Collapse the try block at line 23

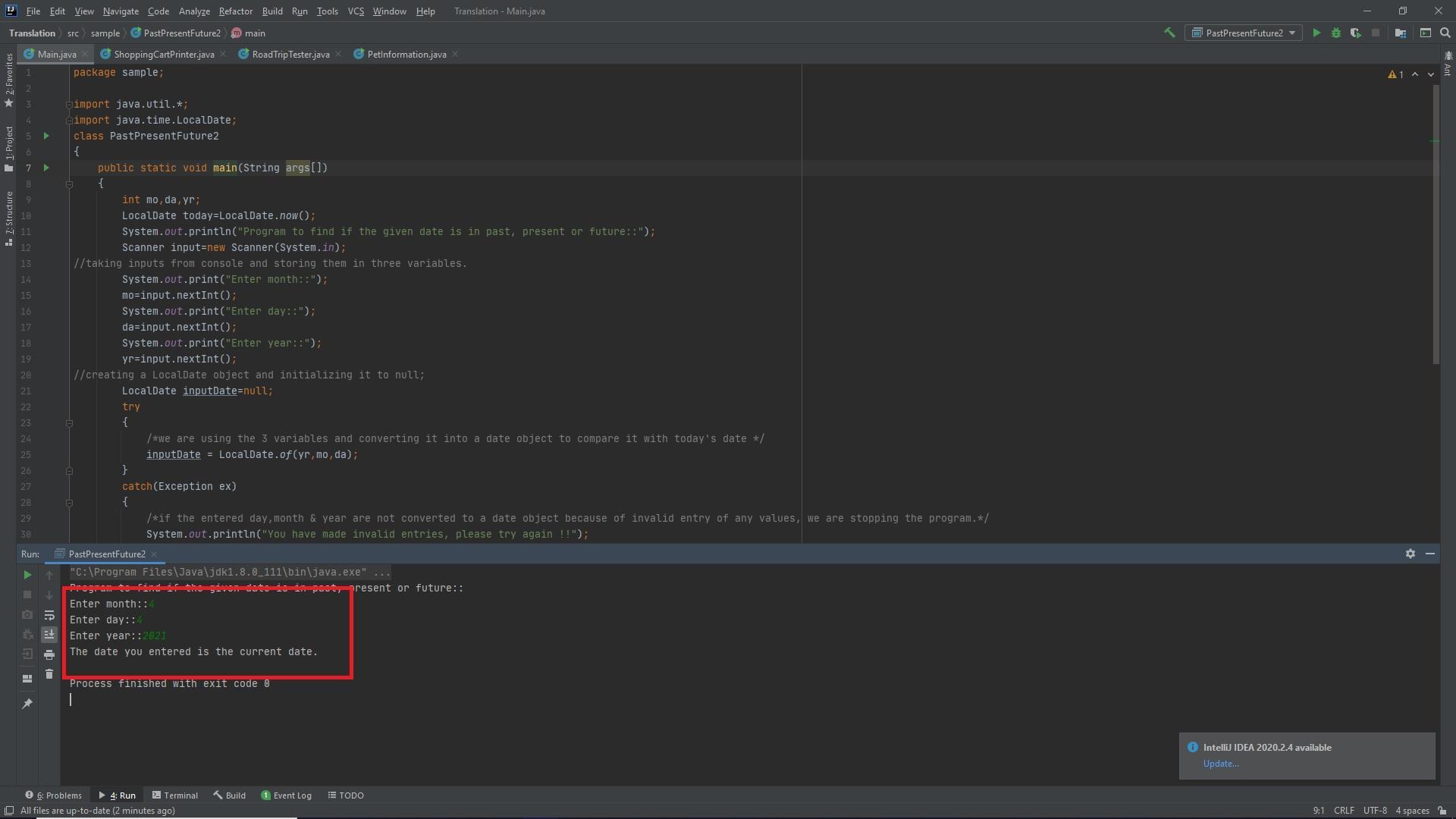[69, 423]
